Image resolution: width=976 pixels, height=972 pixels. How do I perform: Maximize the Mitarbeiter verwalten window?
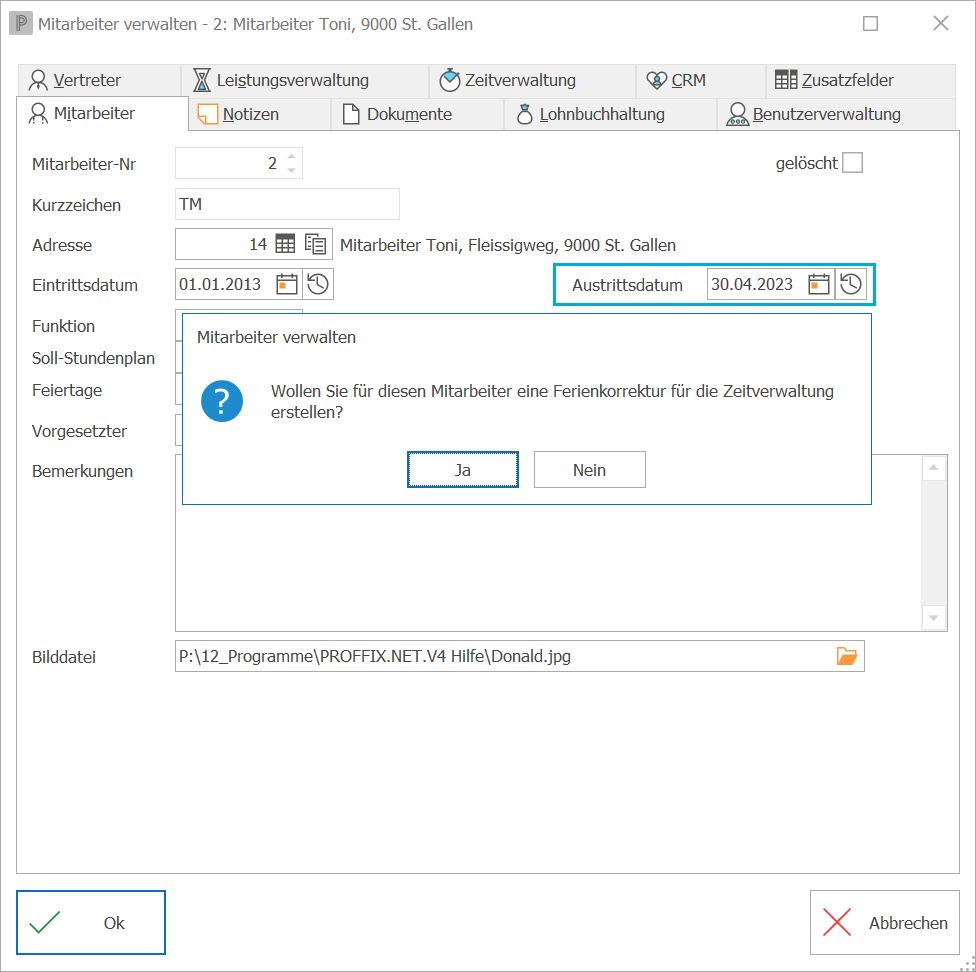870,24
